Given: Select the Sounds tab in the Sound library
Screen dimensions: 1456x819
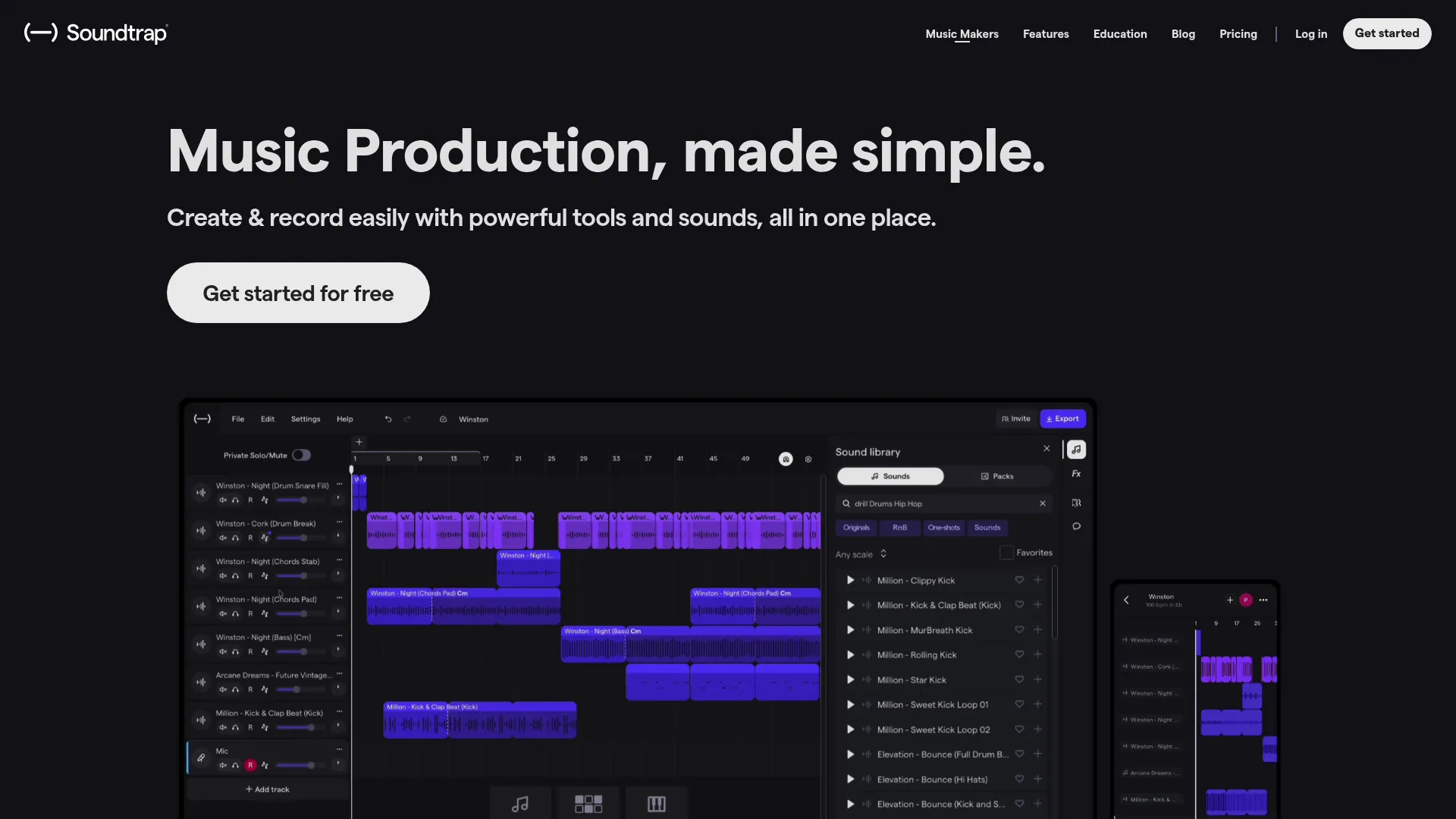Looking at the screenshot, I should (890, 476).
